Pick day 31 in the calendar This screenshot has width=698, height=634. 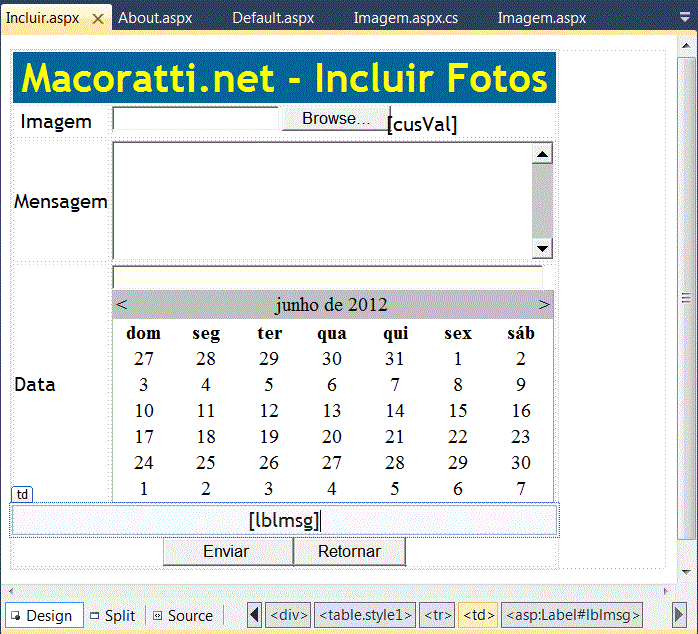coord(395,359)
